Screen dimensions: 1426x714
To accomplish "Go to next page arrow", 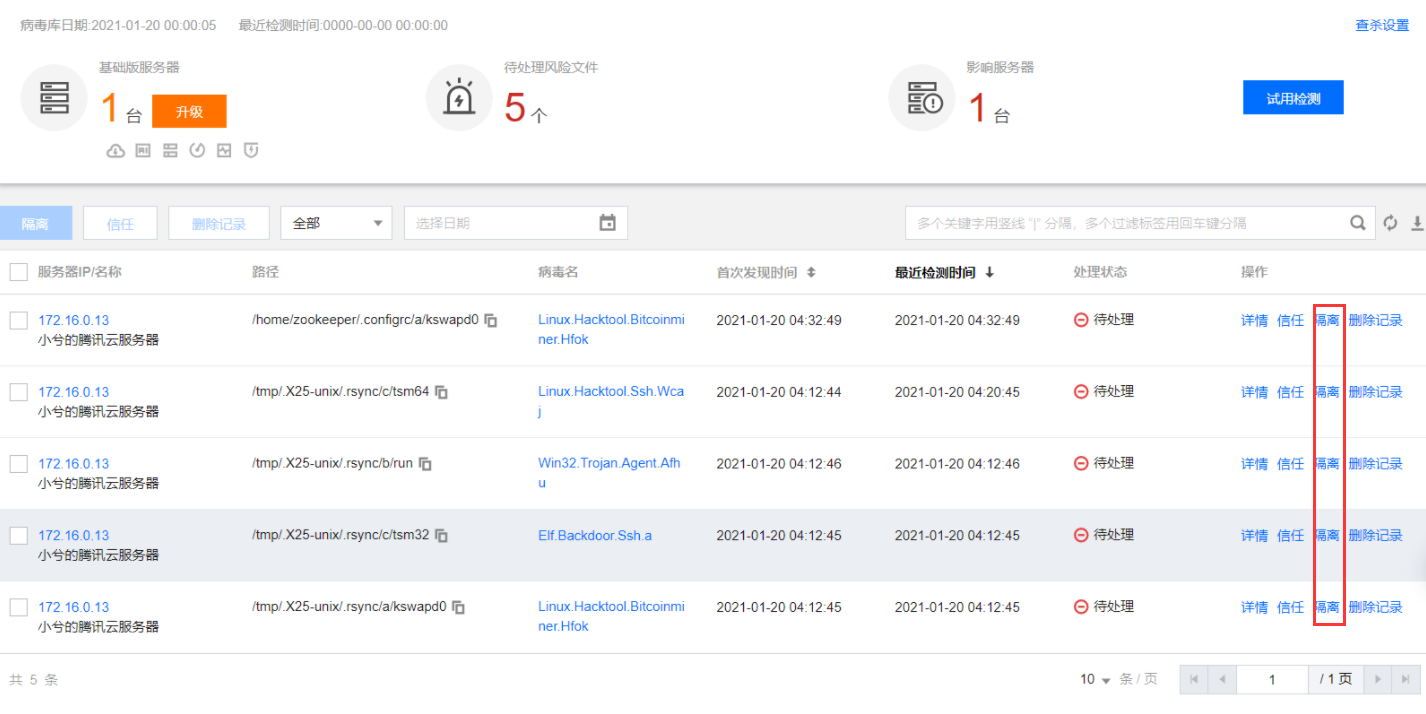I will (x=1377, y=680).
